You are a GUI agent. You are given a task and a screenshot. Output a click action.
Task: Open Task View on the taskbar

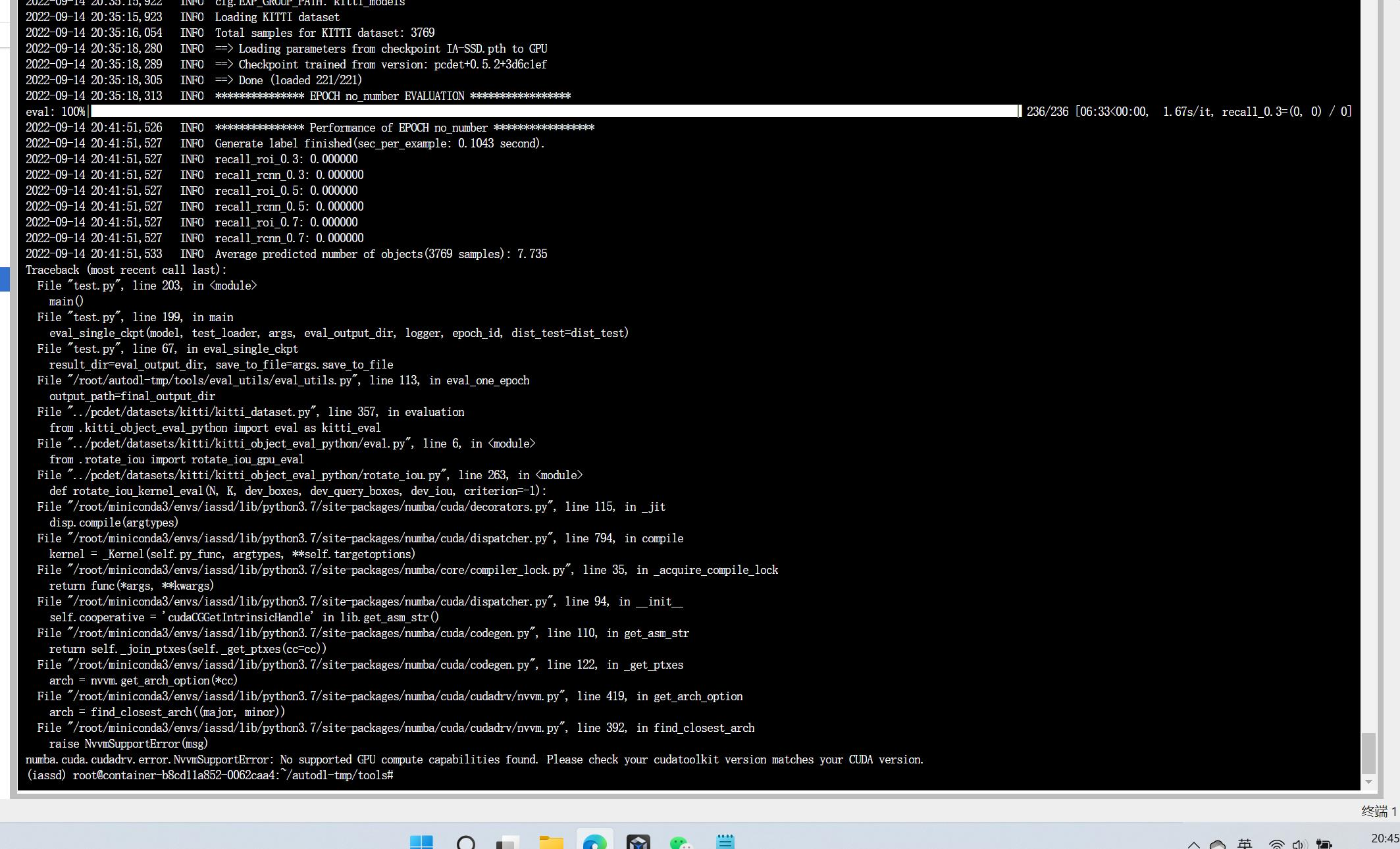click(508, 842)
